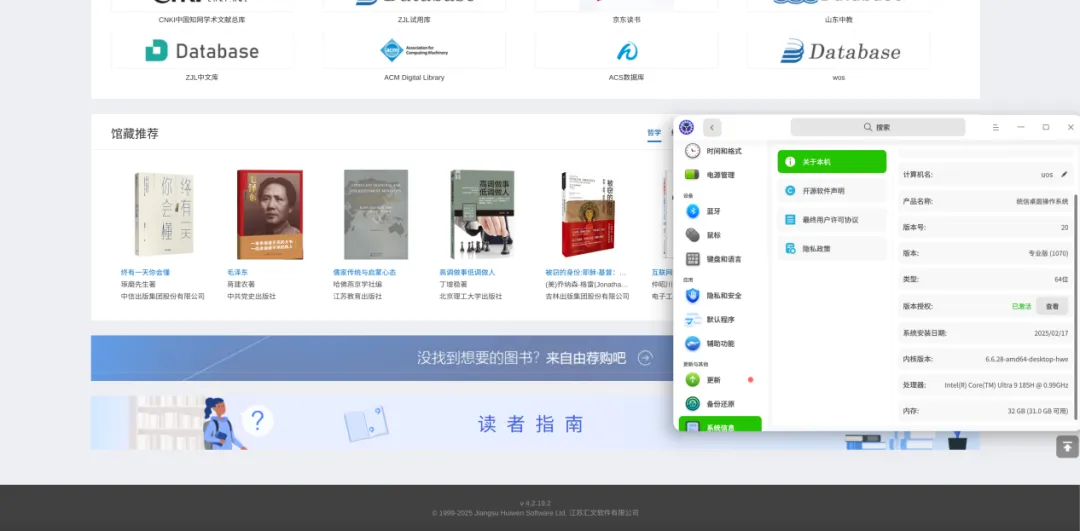
Task: Open the Privacy Policy (隐私政策) item
Action: tap(832, 249)
